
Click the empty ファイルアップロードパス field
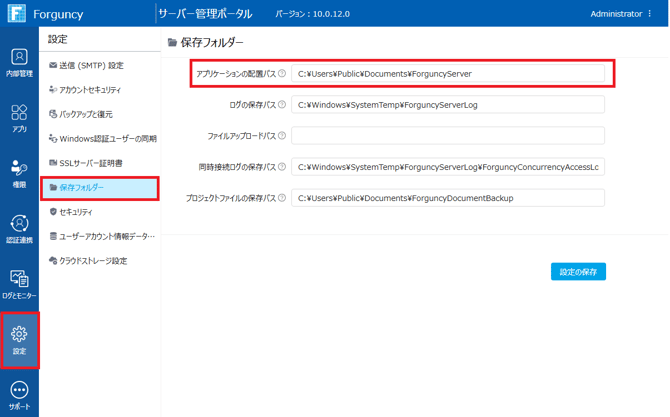click(x=448, y=135)
